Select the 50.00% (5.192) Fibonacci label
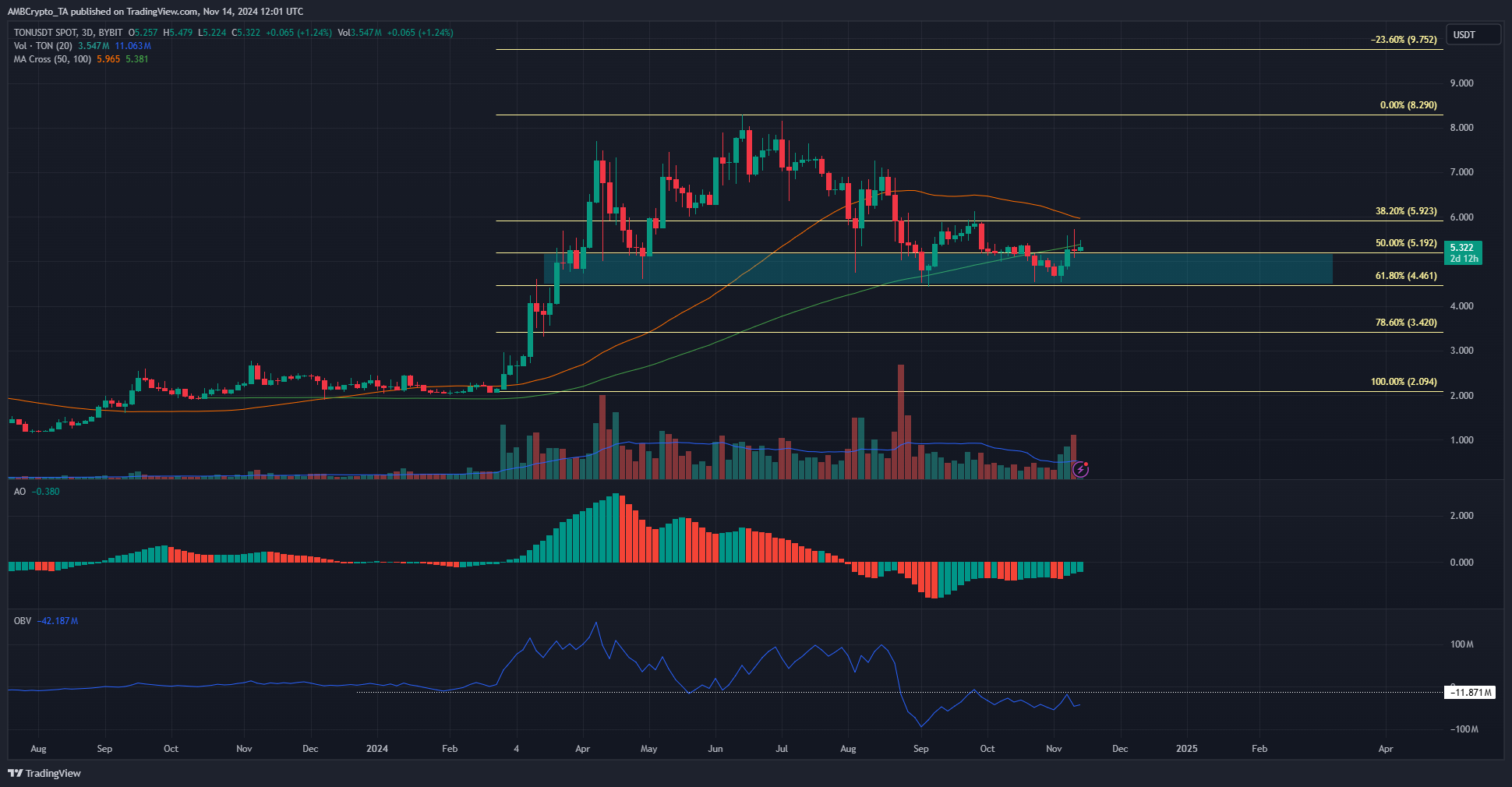This screenshot has width=1512, height=787. click(1405, 243)
